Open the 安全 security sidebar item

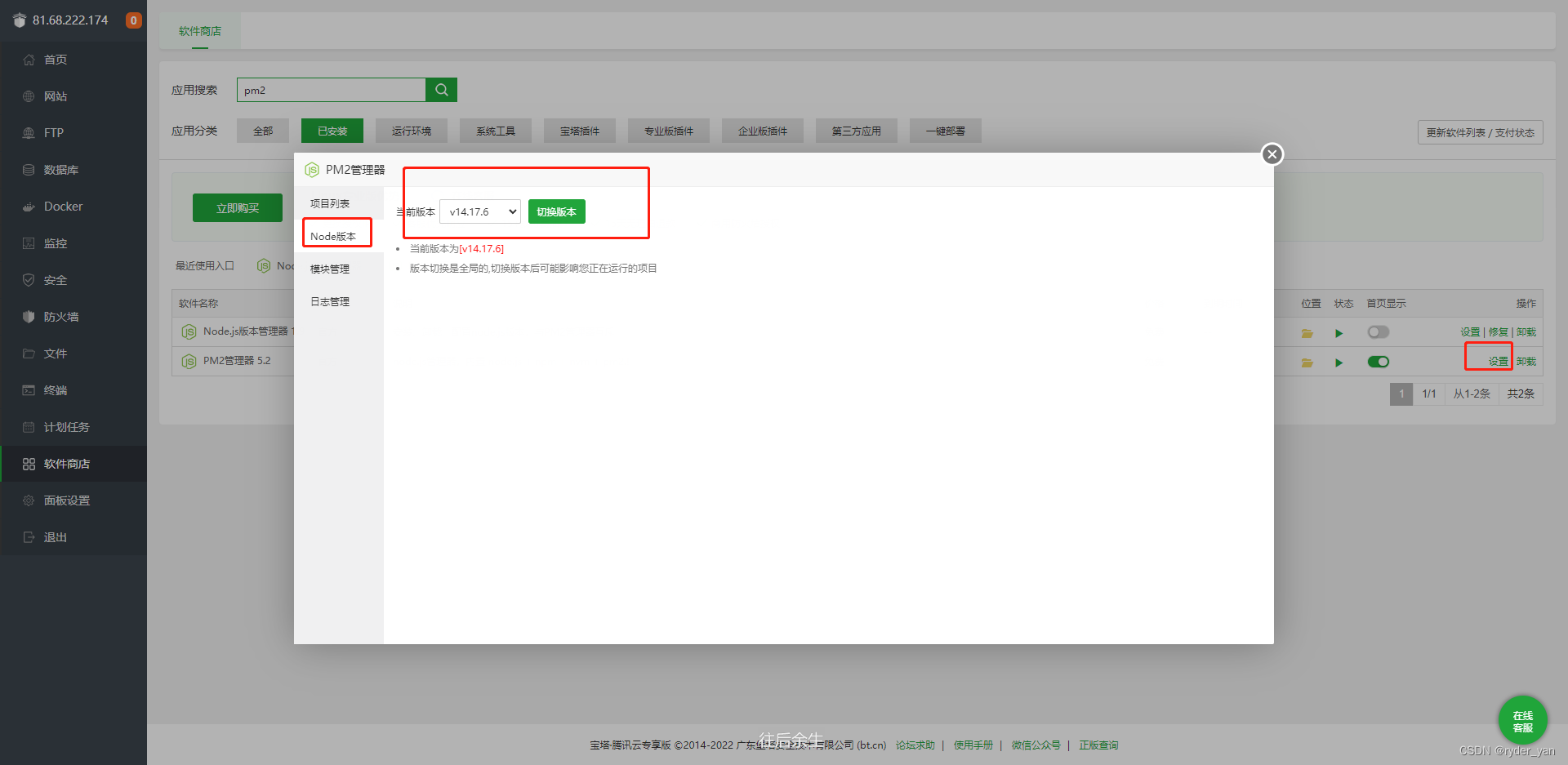pos(73,280)
